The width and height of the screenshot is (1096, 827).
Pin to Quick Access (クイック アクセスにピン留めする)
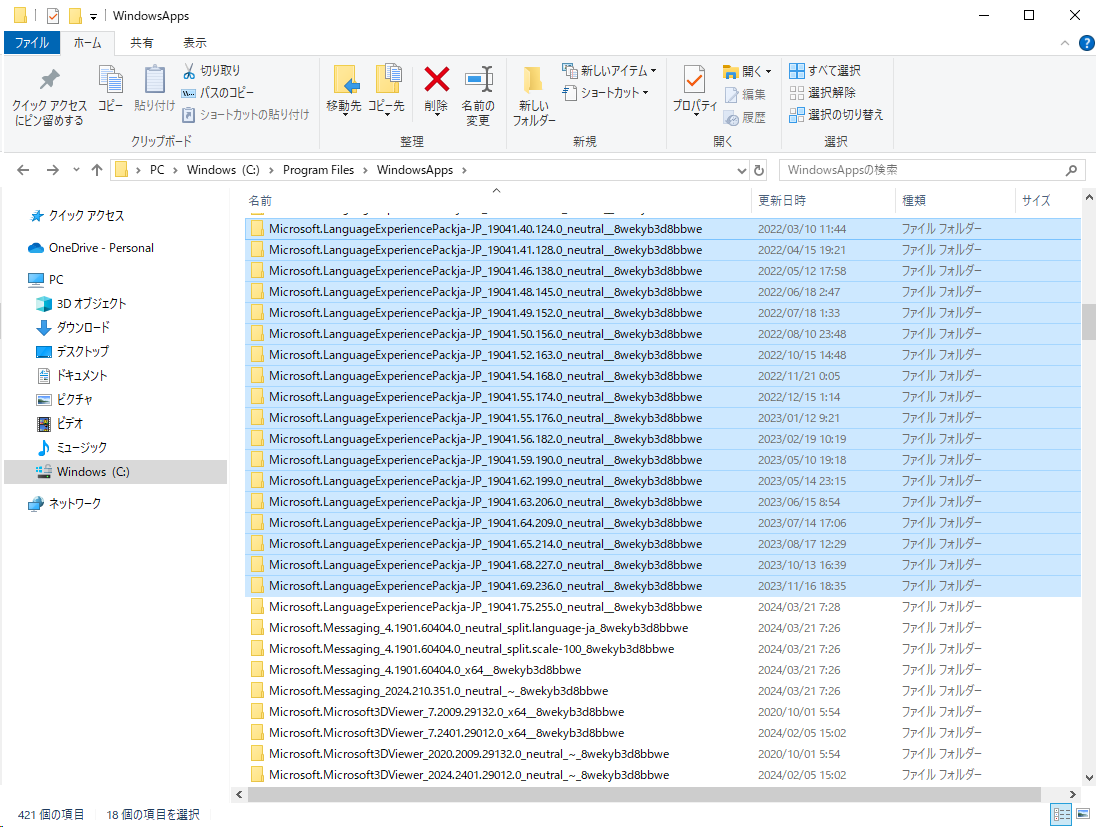49,96
